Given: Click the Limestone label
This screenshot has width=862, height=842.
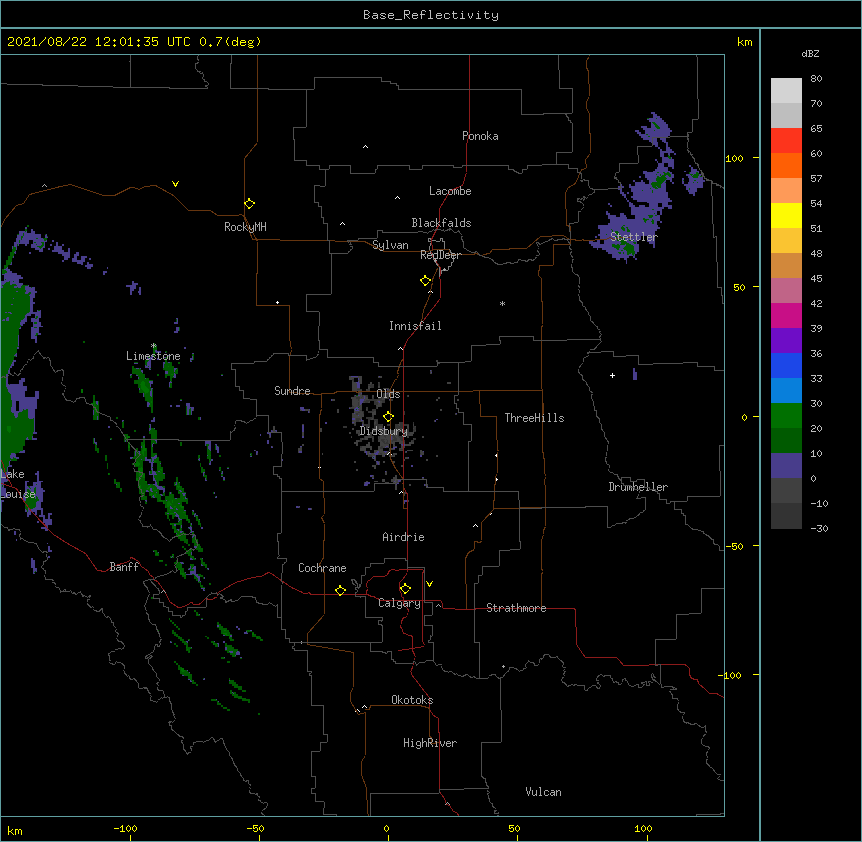Looking at the screenshot, I should (153, 356).
